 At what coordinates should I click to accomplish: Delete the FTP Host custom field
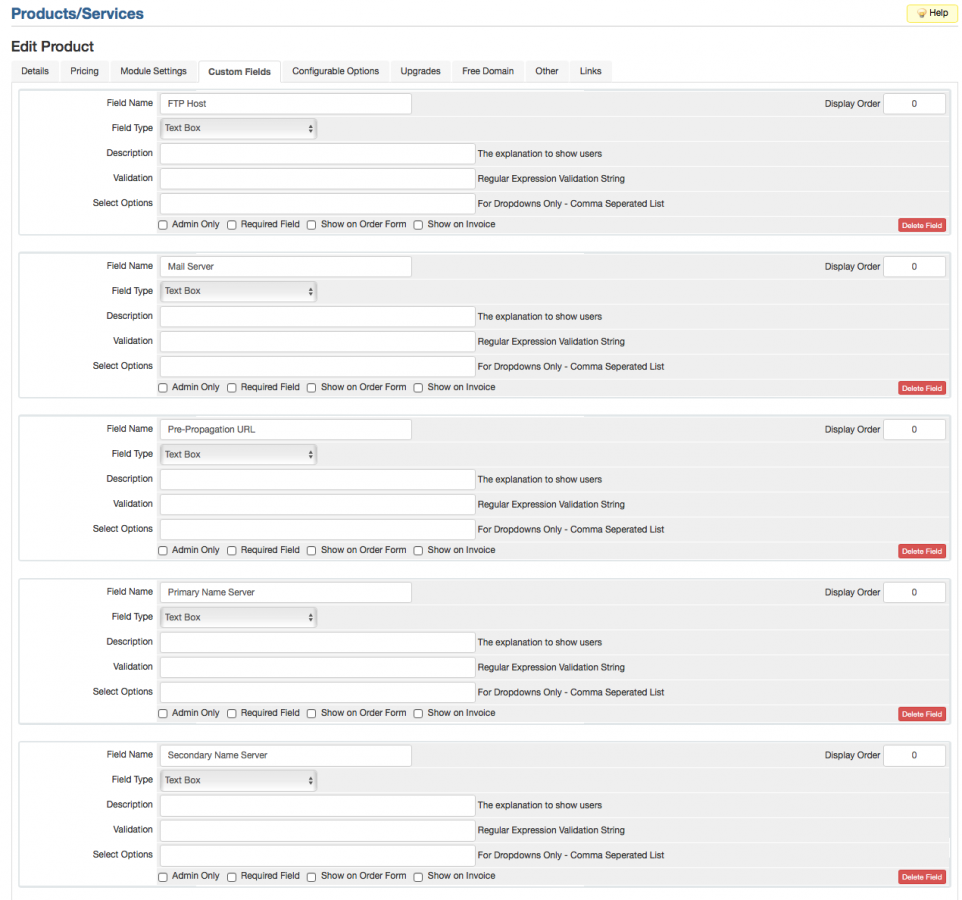pyautogui.click(x=921, y=226)
